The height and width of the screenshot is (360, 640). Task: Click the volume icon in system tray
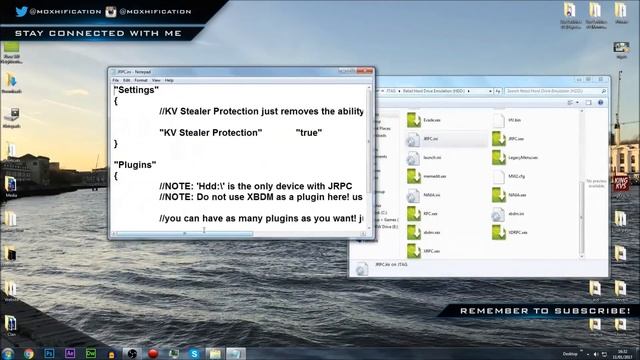(596, 354)
